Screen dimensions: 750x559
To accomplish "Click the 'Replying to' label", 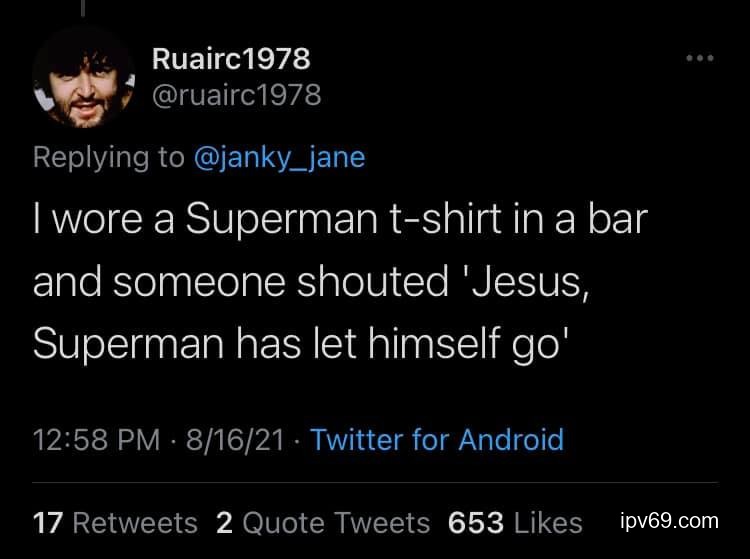I will tap(108, 157).
